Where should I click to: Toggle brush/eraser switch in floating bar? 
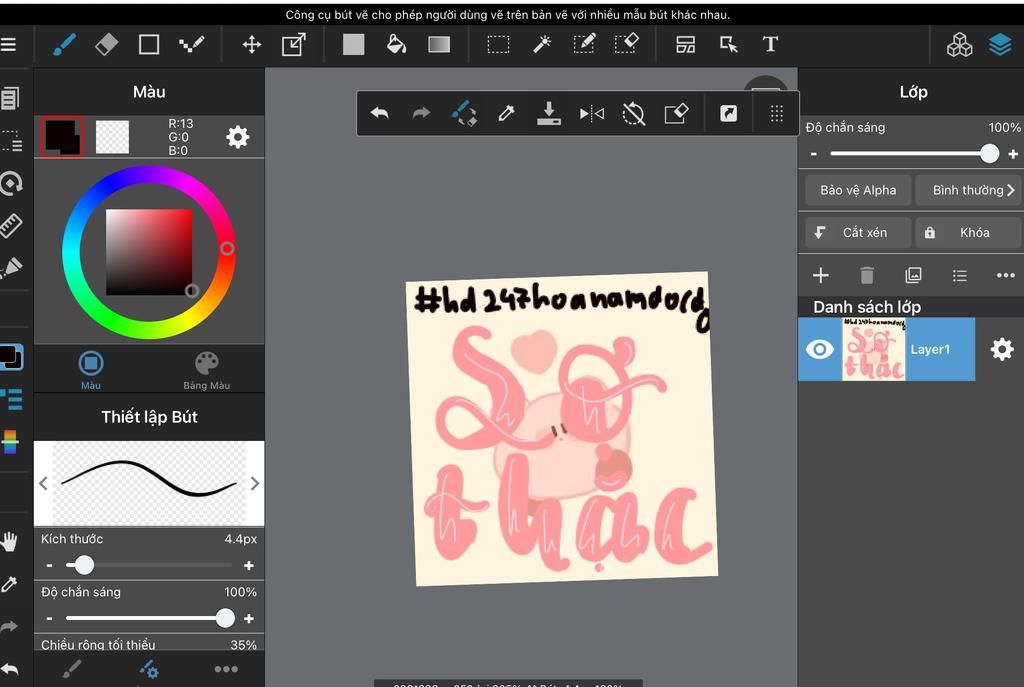click(464, 114)
